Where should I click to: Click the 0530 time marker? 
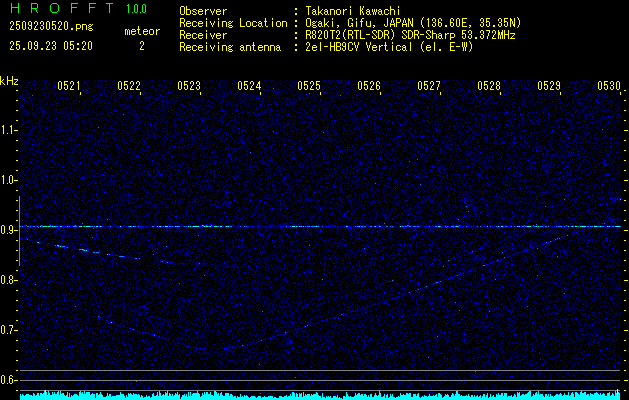pyautogui.click(x=609, y=87)
